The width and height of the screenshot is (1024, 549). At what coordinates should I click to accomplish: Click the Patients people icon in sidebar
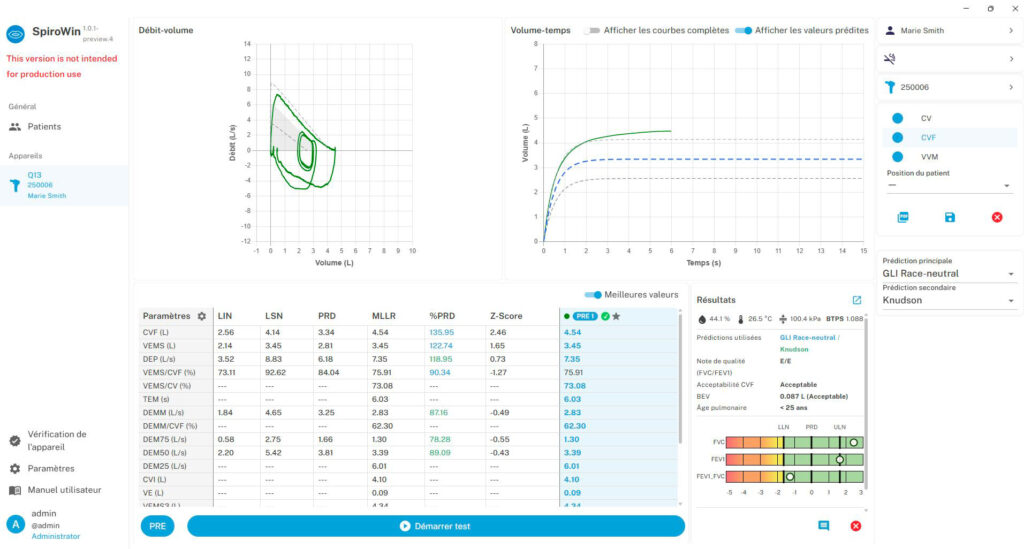pos(15,127)
